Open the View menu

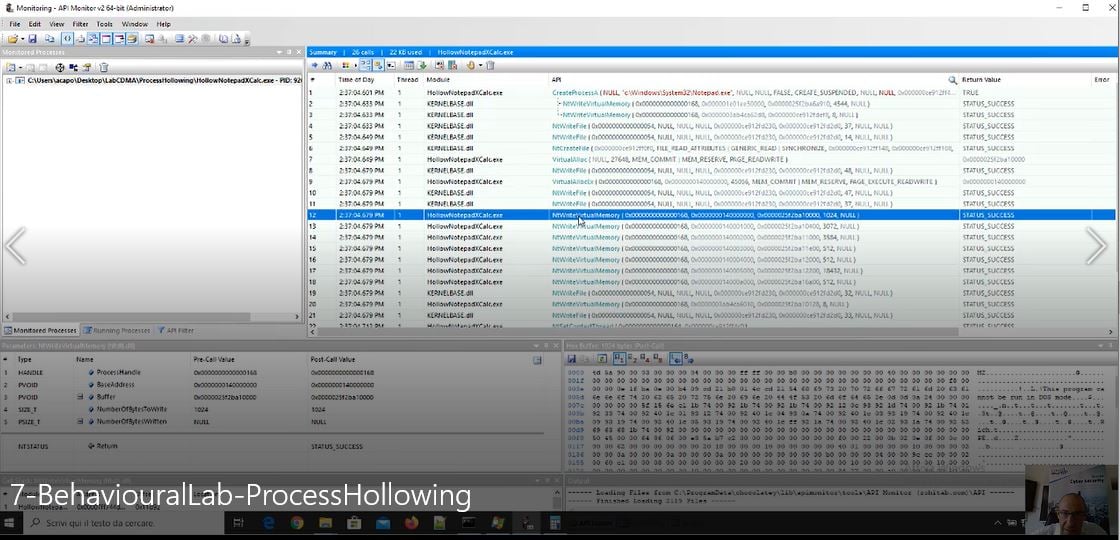56,24
